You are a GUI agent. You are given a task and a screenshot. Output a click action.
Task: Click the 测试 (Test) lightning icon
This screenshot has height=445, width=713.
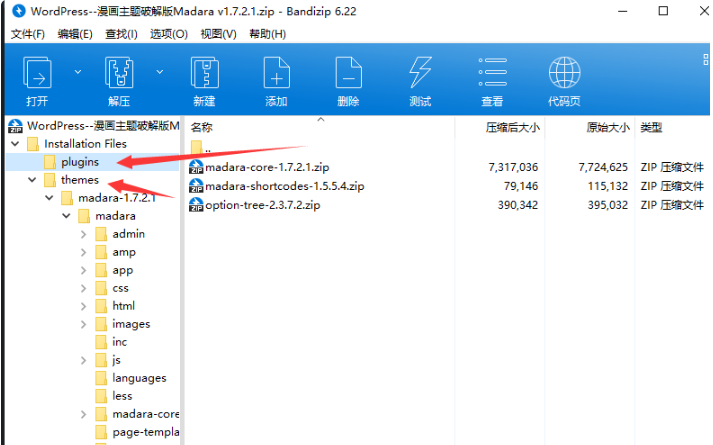click(x=420, y=73)
